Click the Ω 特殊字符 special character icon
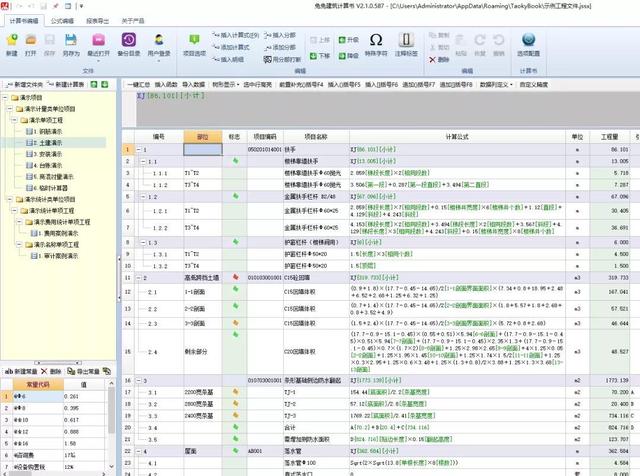The width and height of the screenshot is (640, 476). click(376, 40)
